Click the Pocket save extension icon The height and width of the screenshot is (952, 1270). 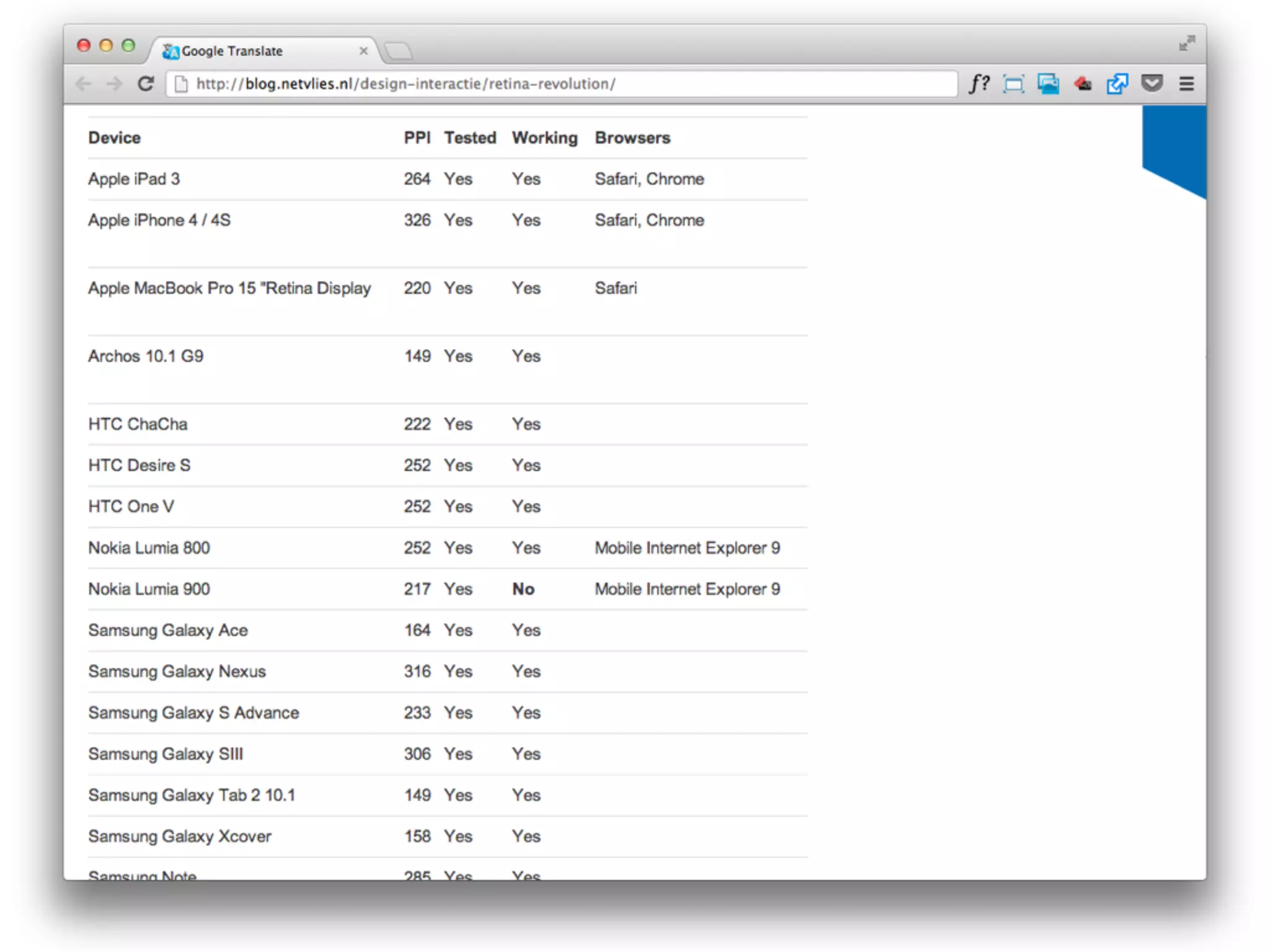pyautogui.click(x=1152, y=83)
